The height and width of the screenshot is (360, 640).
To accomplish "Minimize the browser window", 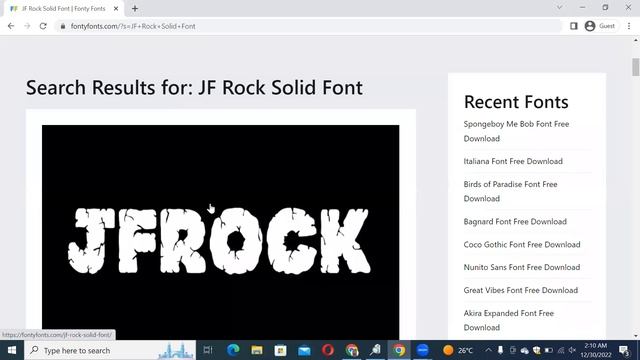I will [582, 7].
